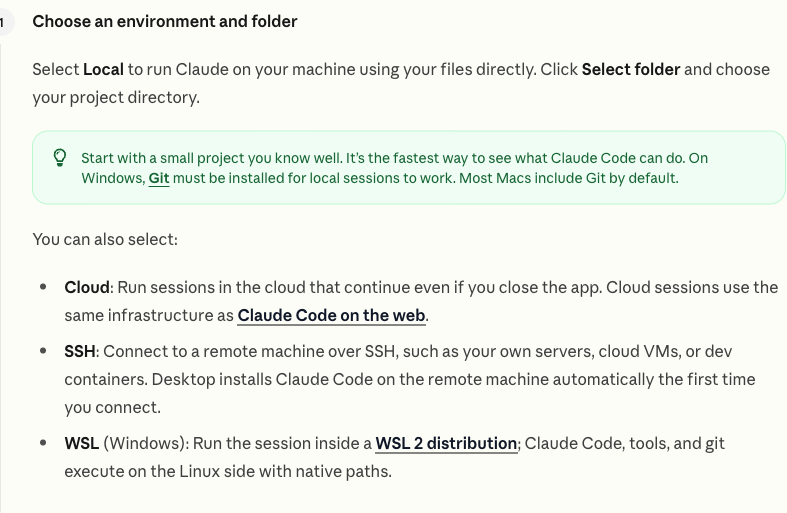Follow the WSL 2 distribution link
Image resolution: width=787 pixels, height=513 pixels.
(x=446, y=443)
